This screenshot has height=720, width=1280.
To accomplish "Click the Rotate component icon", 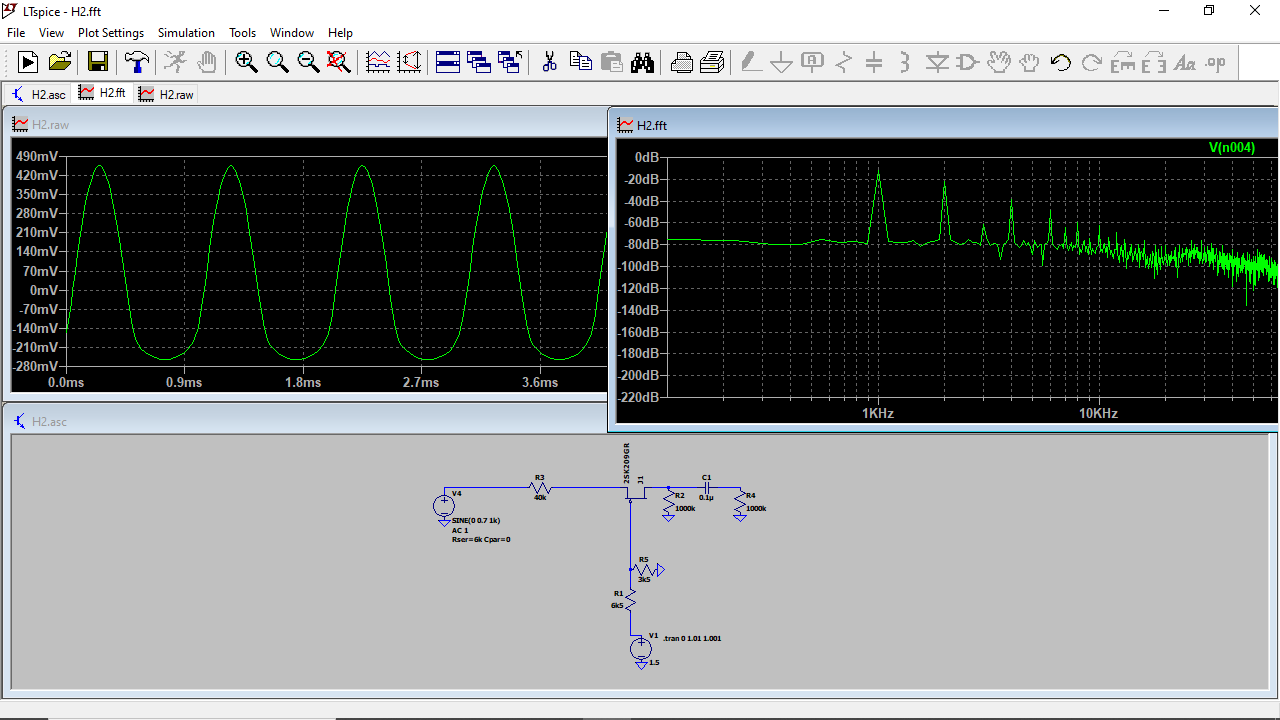I will [x=1123, y=62].
